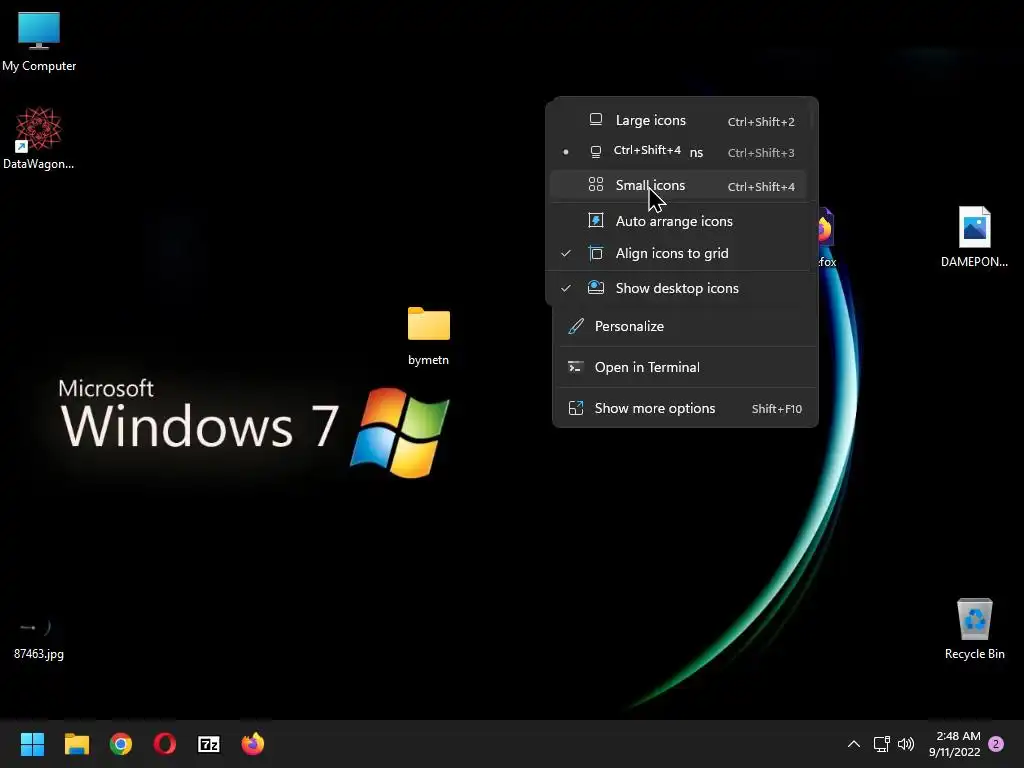Select Personalize in context menu

click(685, 327)
